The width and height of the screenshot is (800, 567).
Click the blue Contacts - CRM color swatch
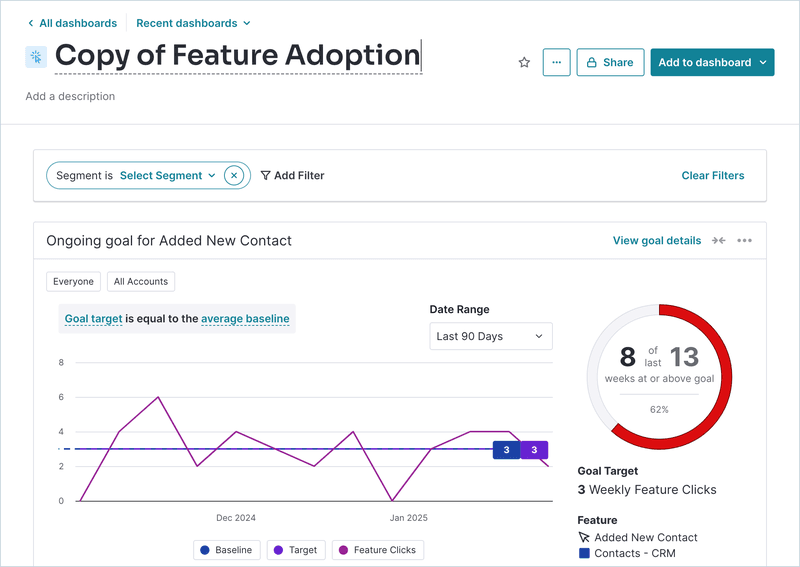click(584, 553)
